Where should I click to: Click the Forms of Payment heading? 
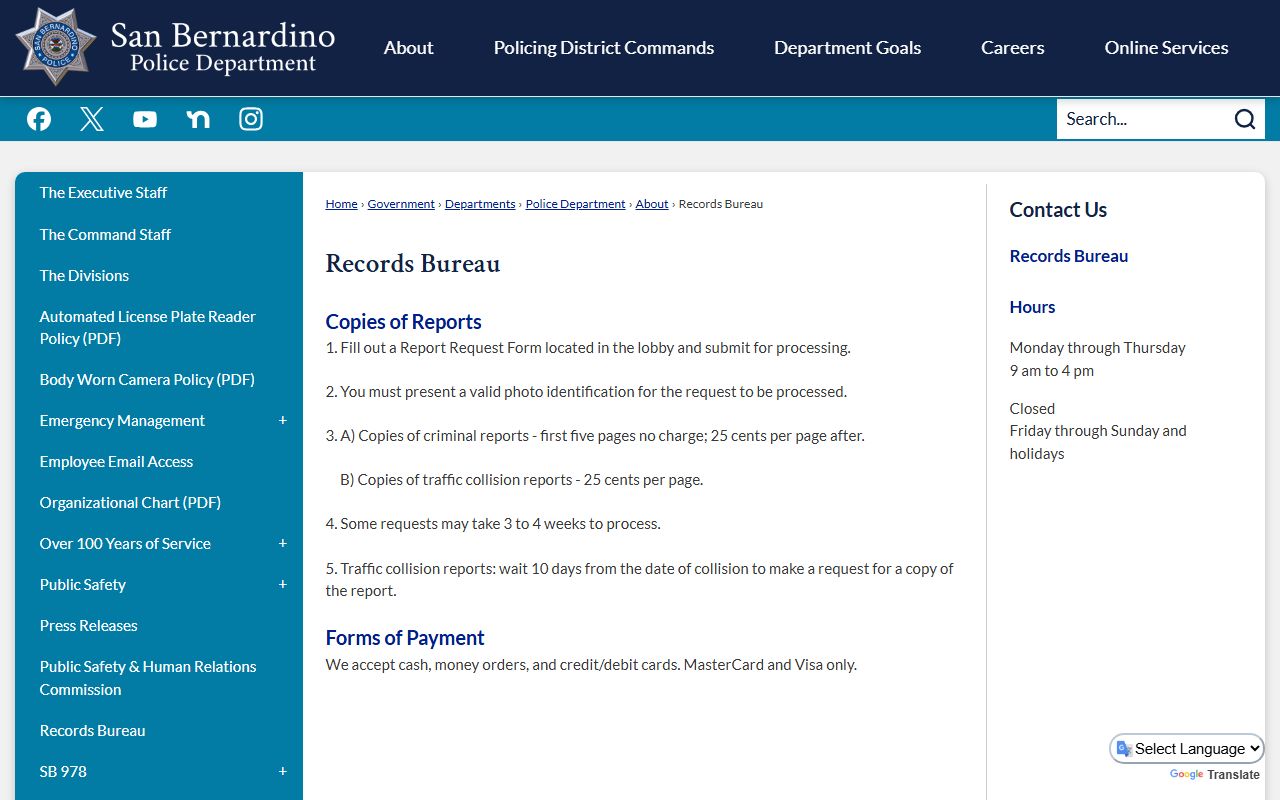click(x=405, y=638)
